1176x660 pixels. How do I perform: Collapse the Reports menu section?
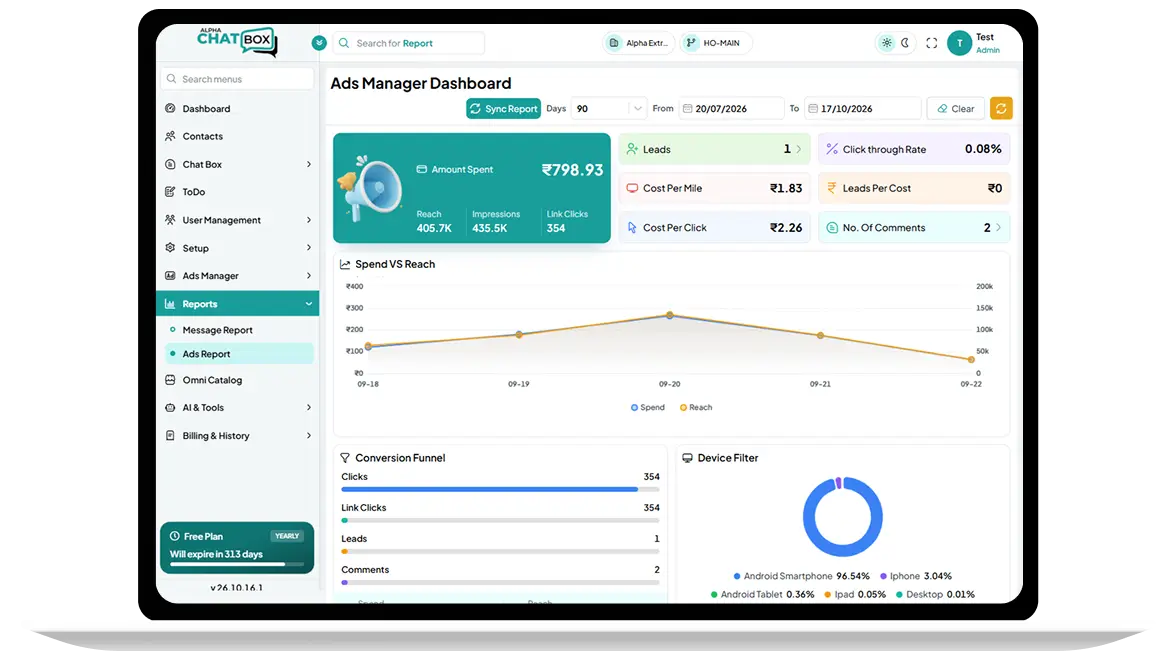point(237,304)
